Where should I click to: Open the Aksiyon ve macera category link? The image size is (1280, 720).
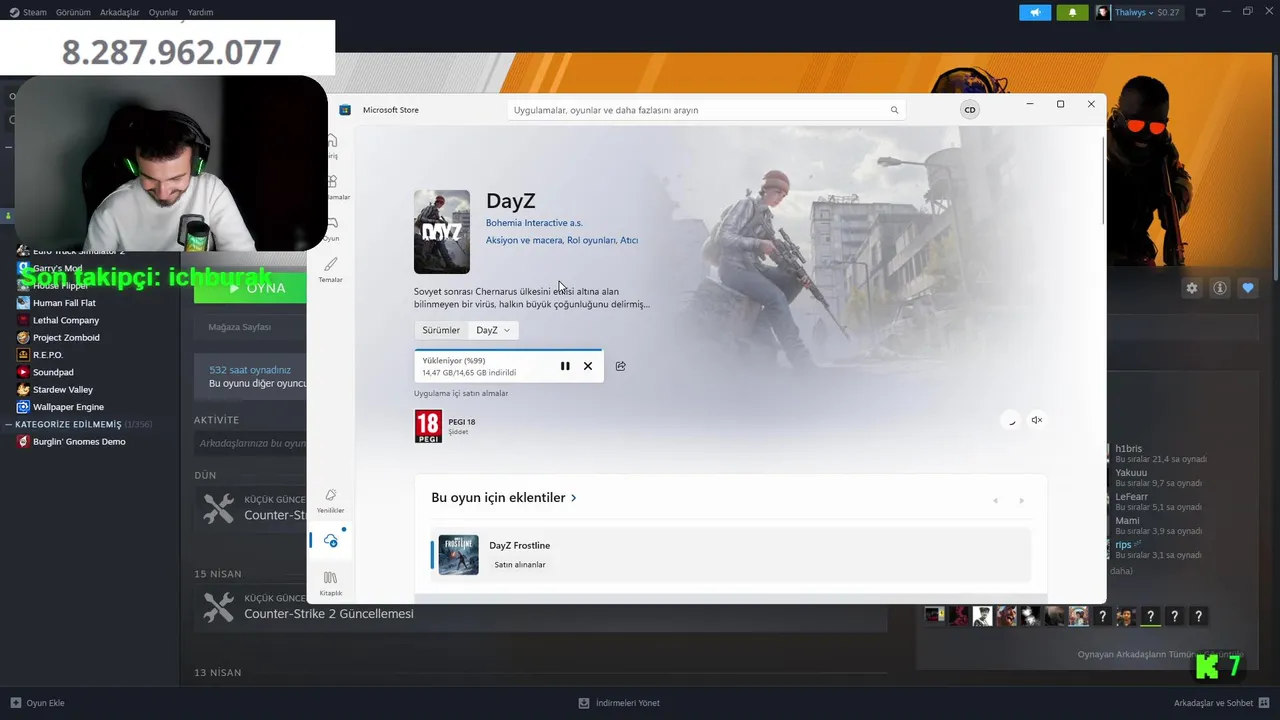[x=523, y=240]
